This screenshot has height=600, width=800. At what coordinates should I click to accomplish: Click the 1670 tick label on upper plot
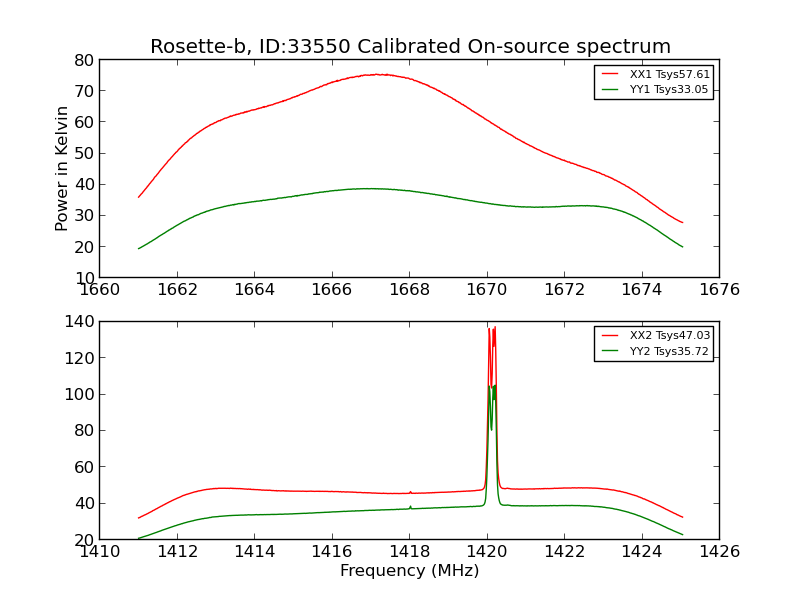click(487, 289)
